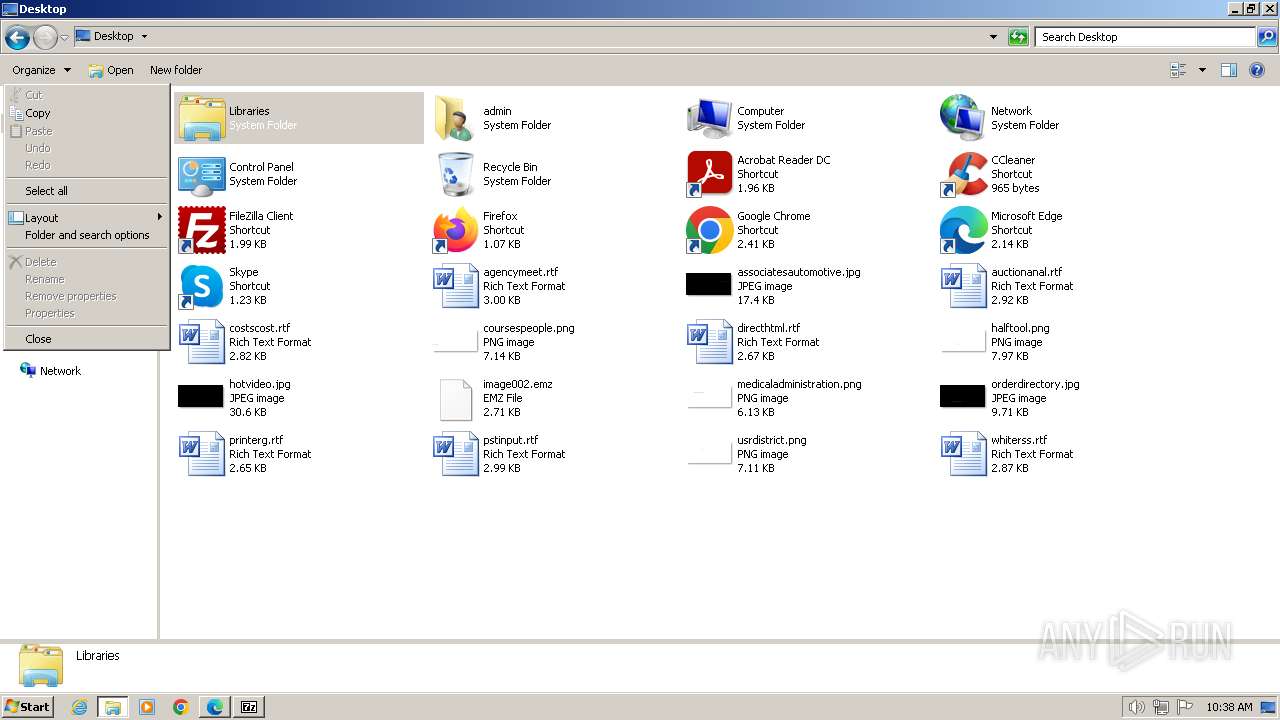Click the taskbar clock showing 10:38 AM
This screenshot has height=720, width=1280.
[x=1229, y=707]
